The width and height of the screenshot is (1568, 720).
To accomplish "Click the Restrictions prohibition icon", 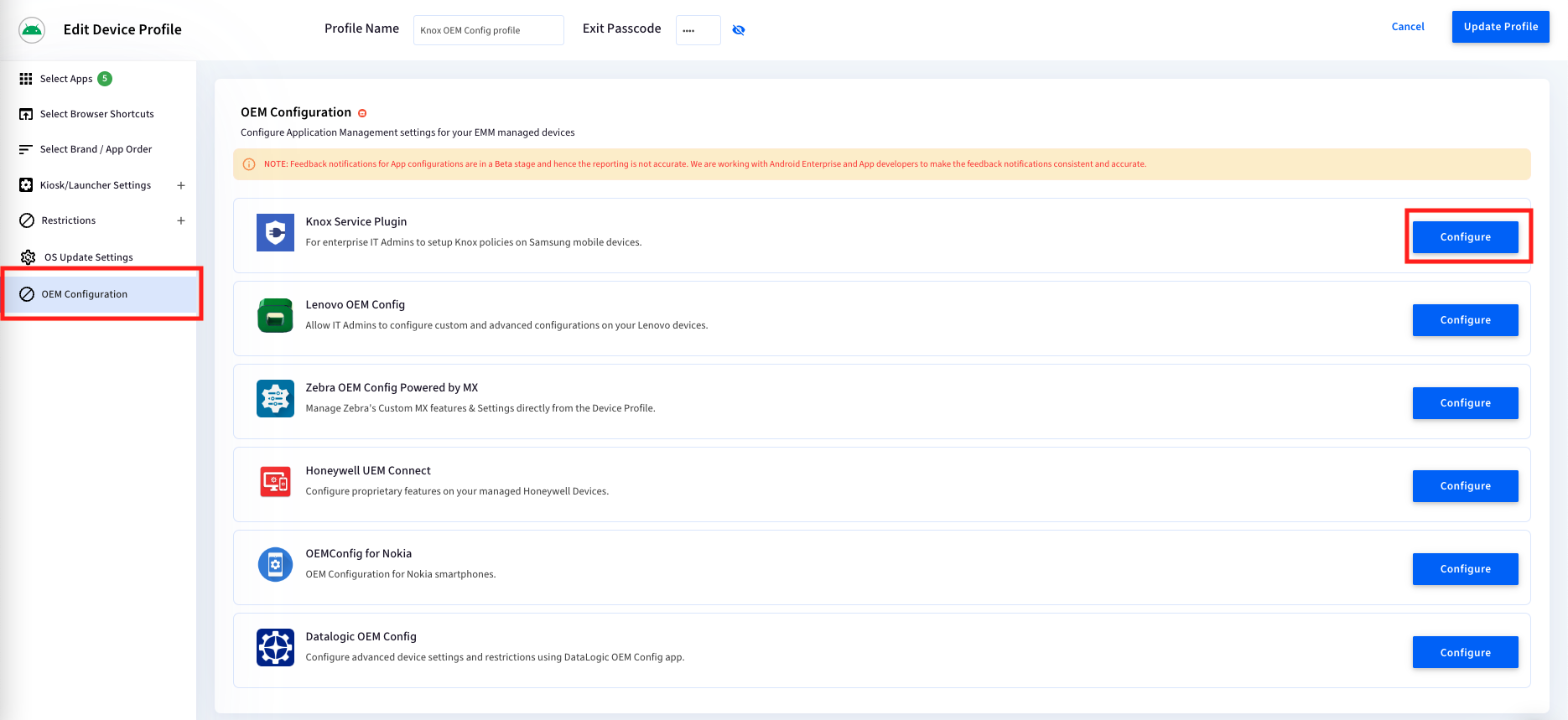I will (x=27, y=220).
